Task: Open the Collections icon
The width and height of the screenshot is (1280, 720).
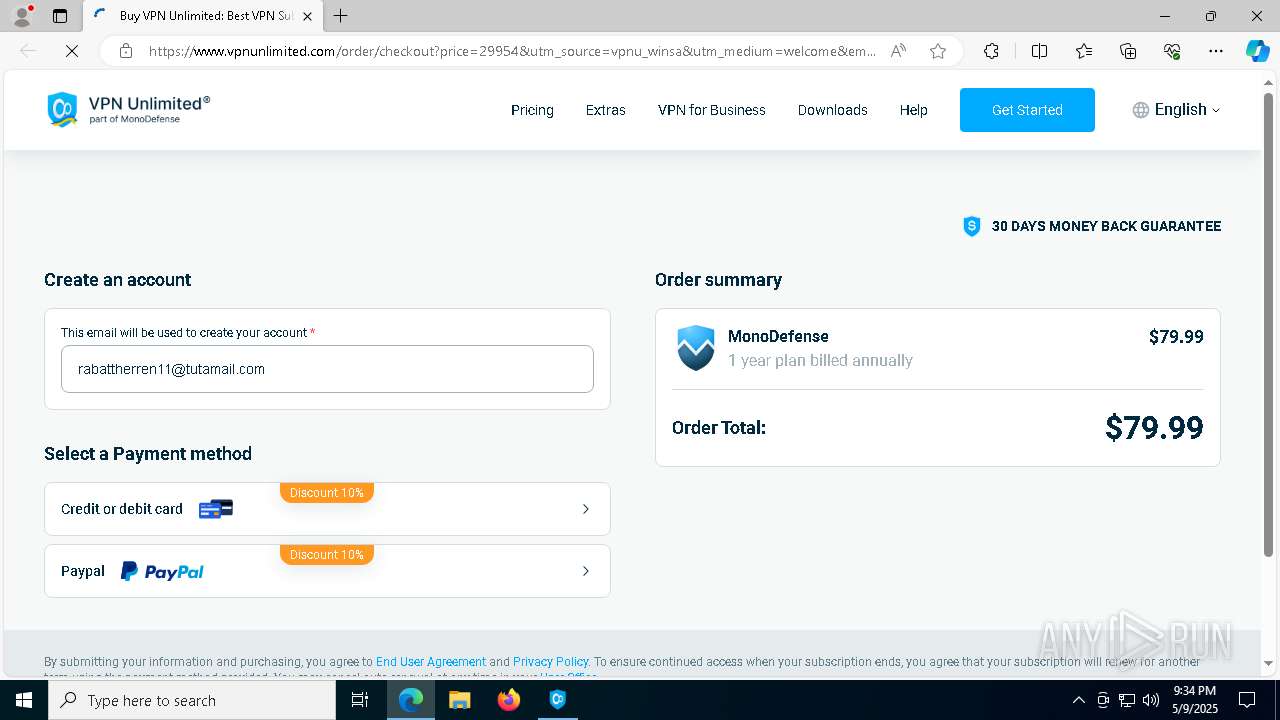Action: coord(1128,51)
